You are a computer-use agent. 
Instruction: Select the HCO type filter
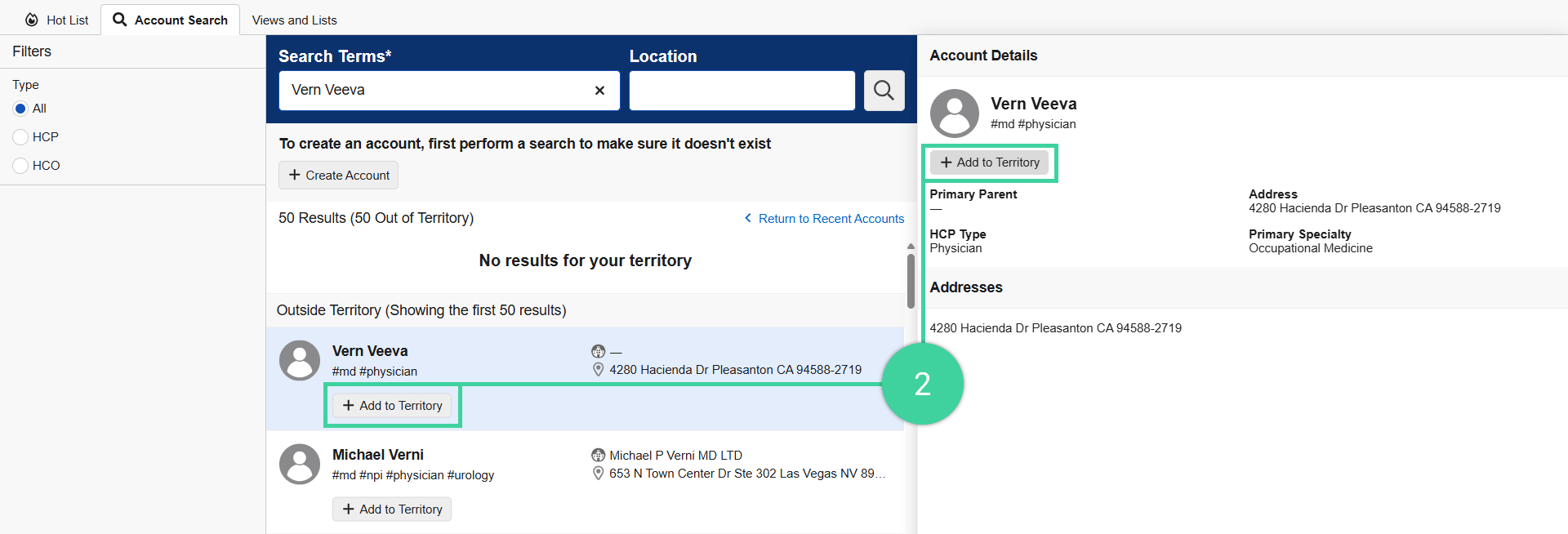[21, 166]
